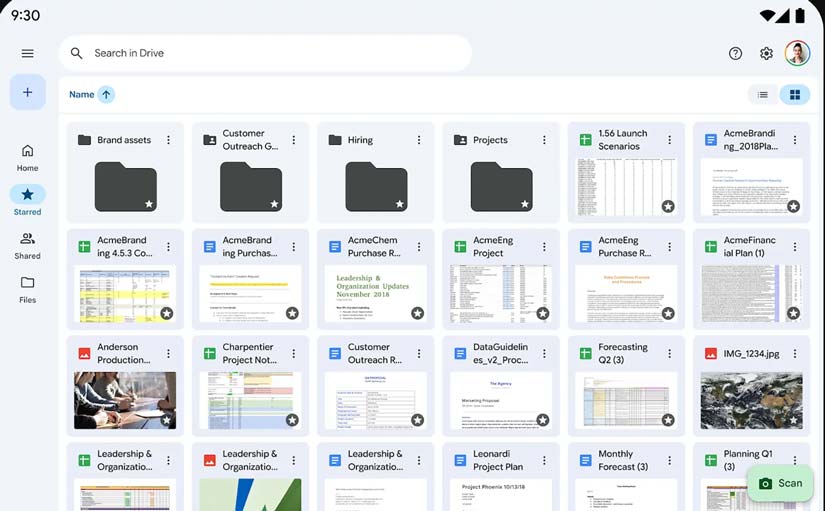Unstar the 1.56 Launch Scenarios file
This screenshot has width=825, height=511.
pyautogui.click(x=668, y=206)
